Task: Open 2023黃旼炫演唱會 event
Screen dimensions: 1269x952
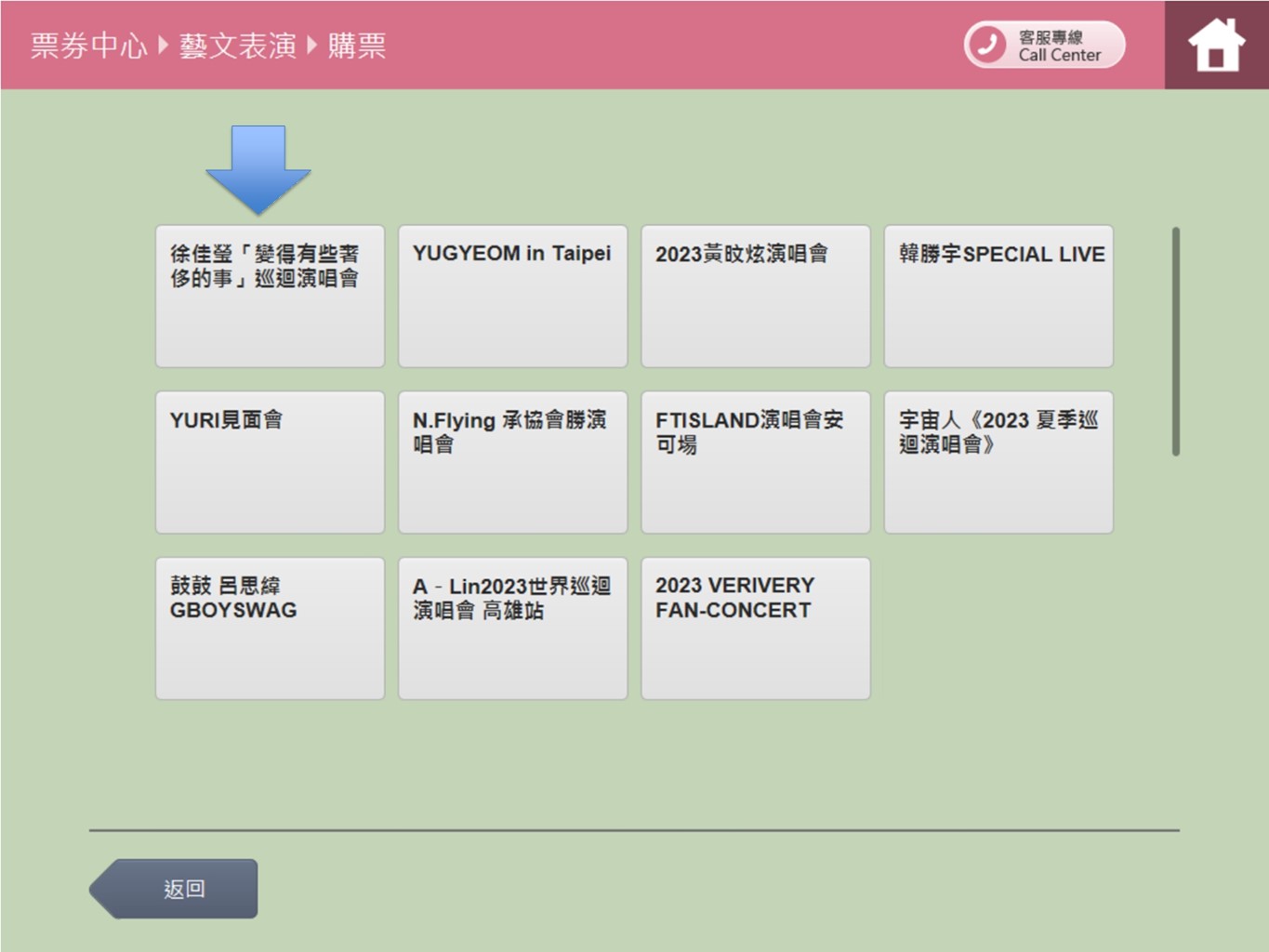Action: (755, 296)
